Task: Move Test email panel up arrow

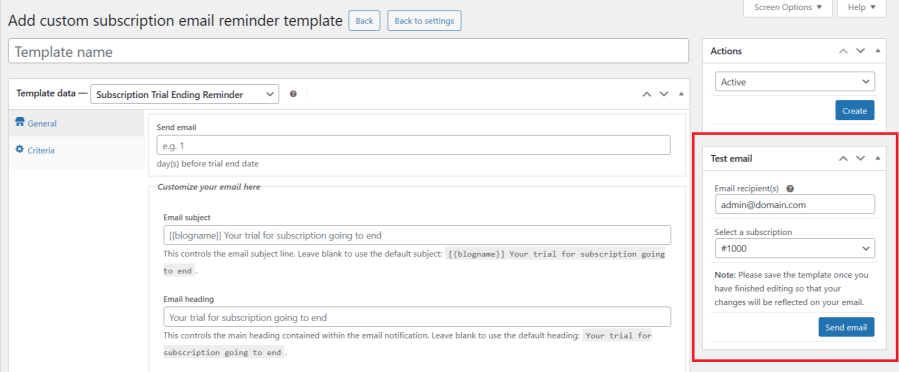Action: coord(843,158)
